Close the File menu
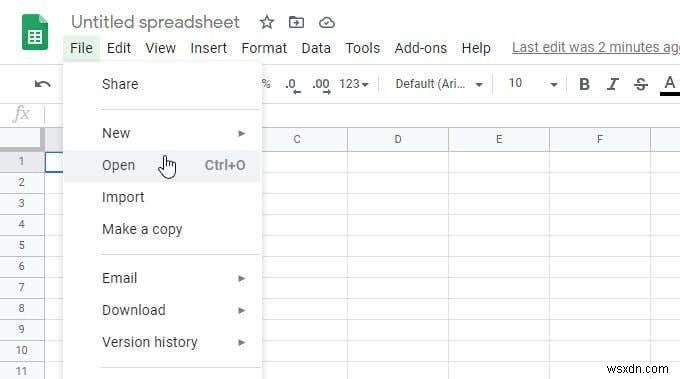This screenshot has height=379, width=680. 82,48
